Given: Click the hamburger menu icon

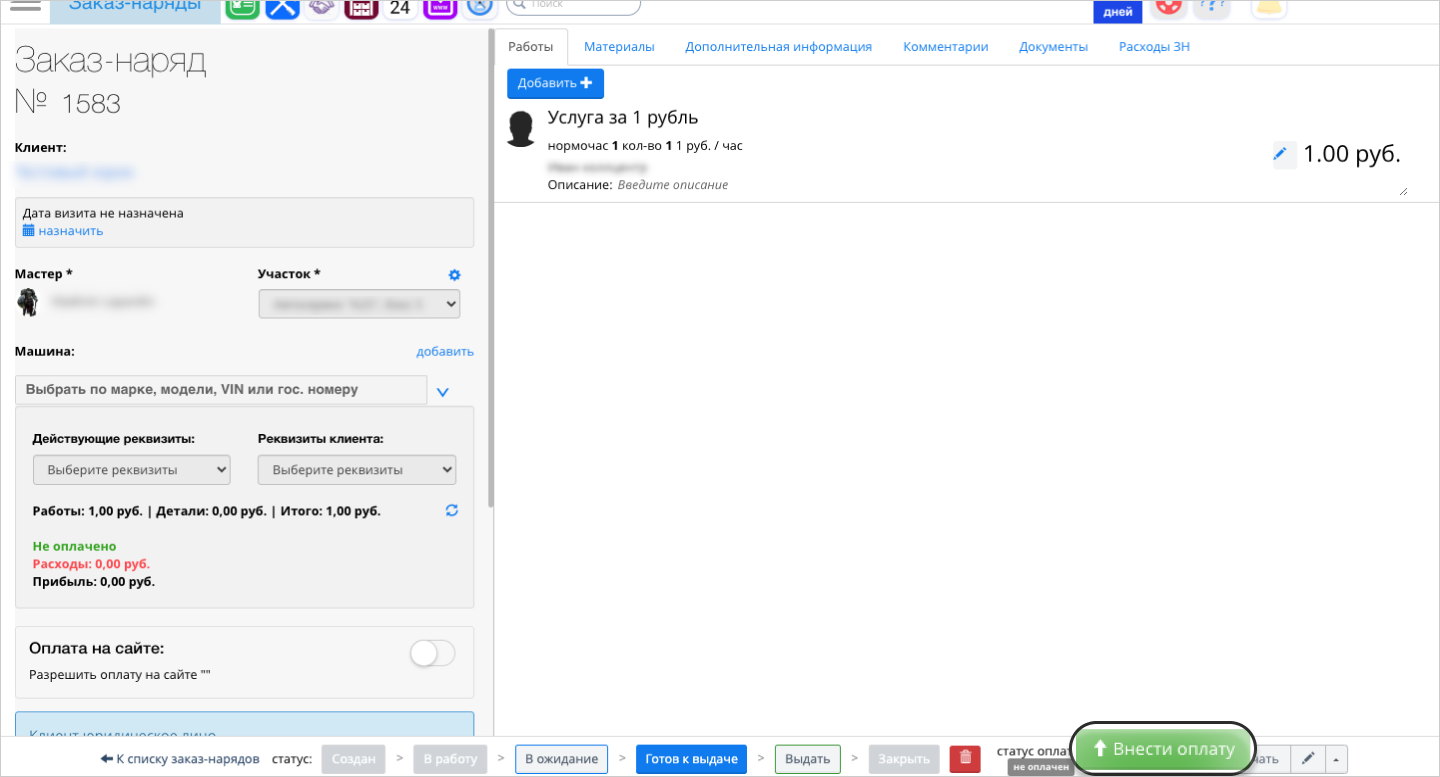Looking at the screenshot, I should [25, 6].
